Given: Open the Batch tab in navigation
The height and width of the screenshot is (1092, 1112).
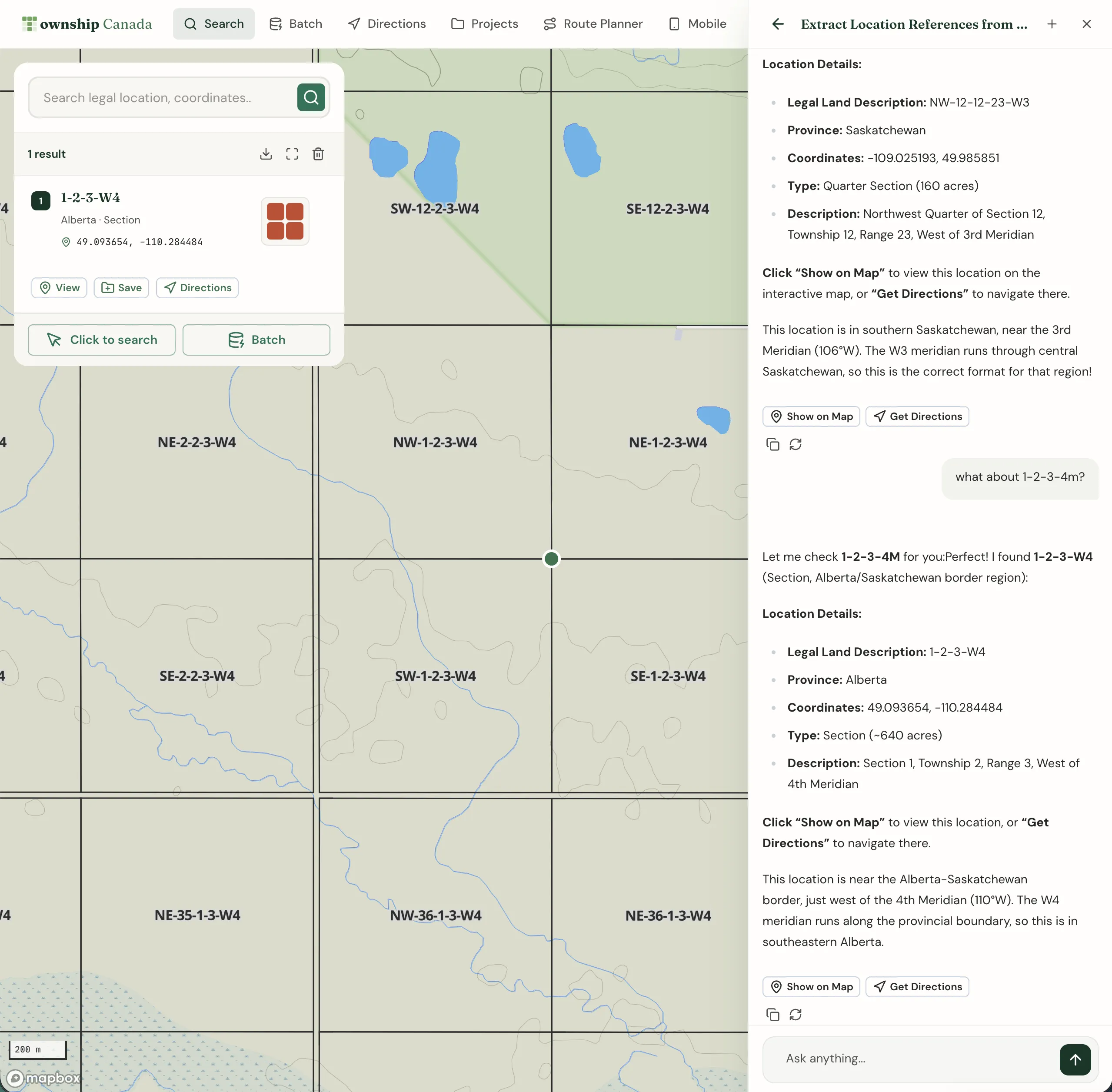Looking at the screenshot, I should pyautogui.click(x=296, y=24).
